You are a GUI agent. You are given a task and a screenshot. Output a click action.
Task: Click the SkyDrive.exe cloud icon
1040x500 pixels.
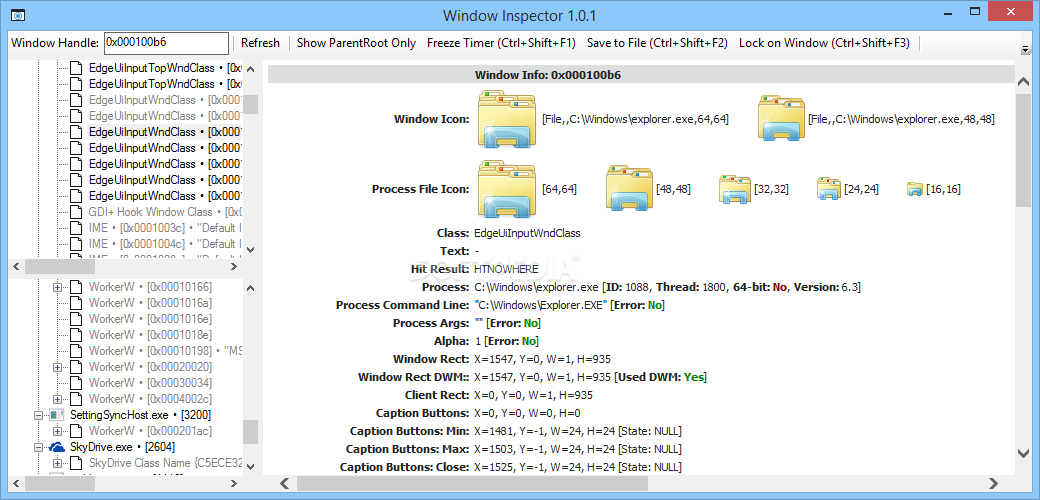tap(57, 447)
